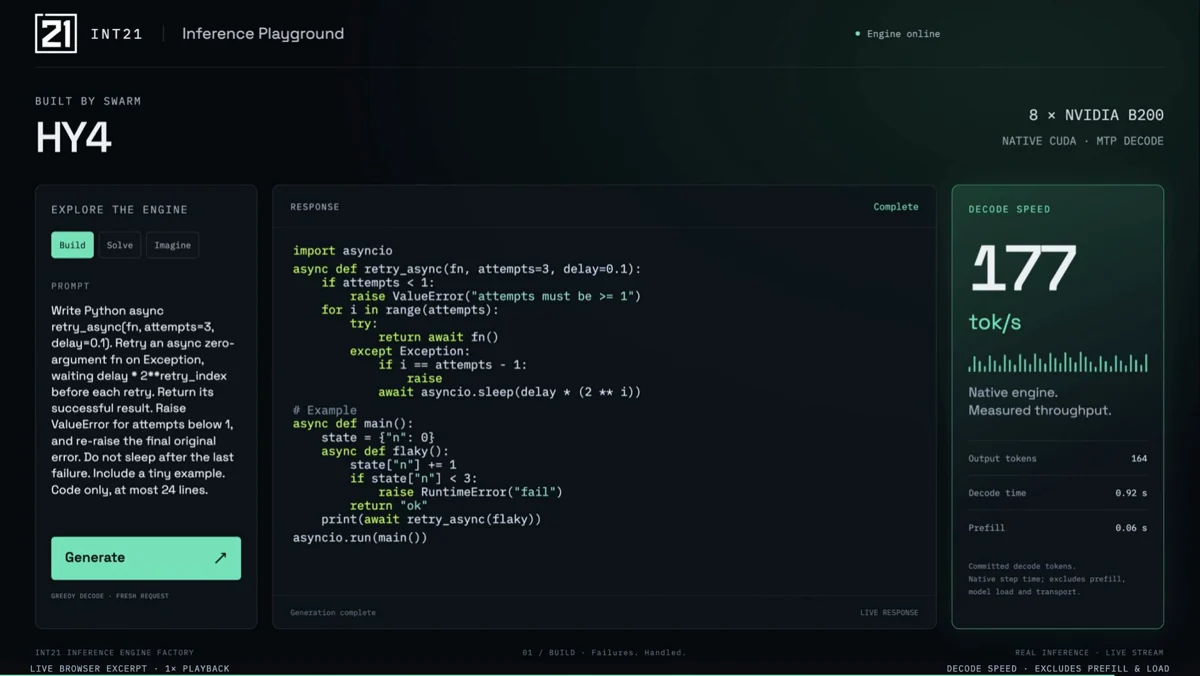Viewport: 1200px width, 676px height.
Task: Click NATIVE CUDA · MTP DECODE label
Action: pyautogui.click(x=1083, y=141)
